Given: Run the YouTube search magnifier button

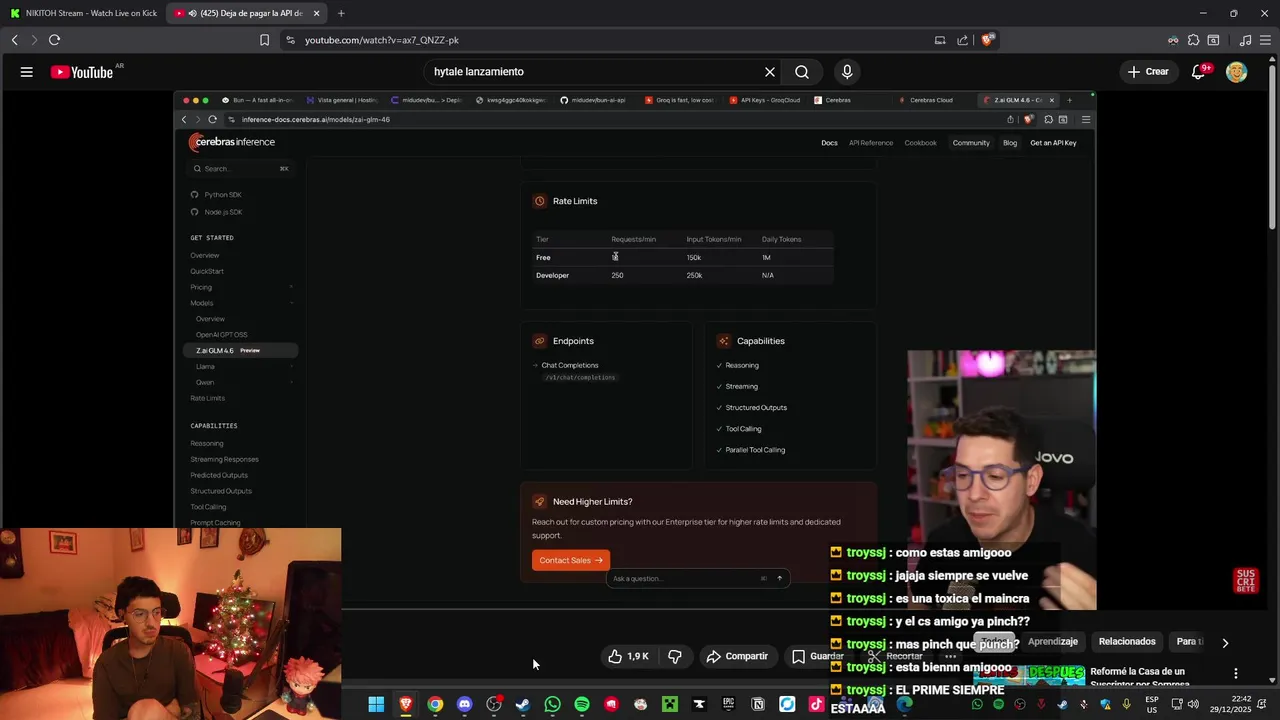Looking at the screenshot, I should click(802, 72).
